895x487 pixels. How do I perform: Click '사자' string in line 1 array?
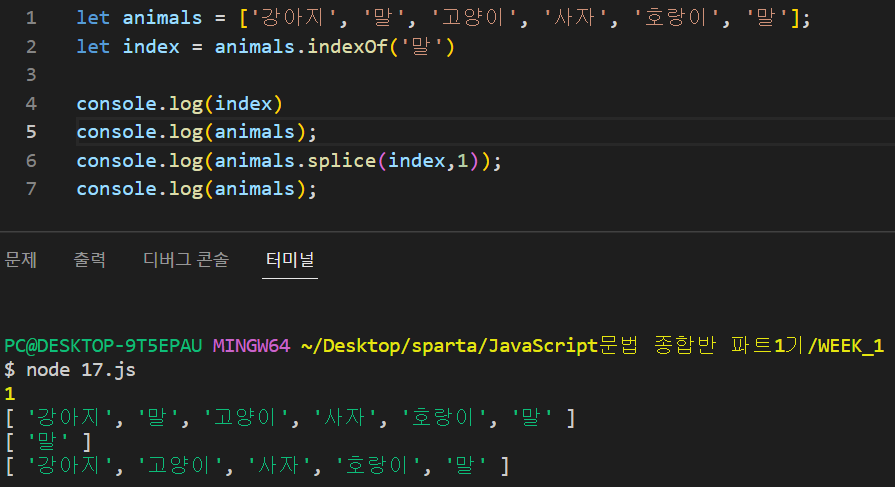(x=575, y=18)
